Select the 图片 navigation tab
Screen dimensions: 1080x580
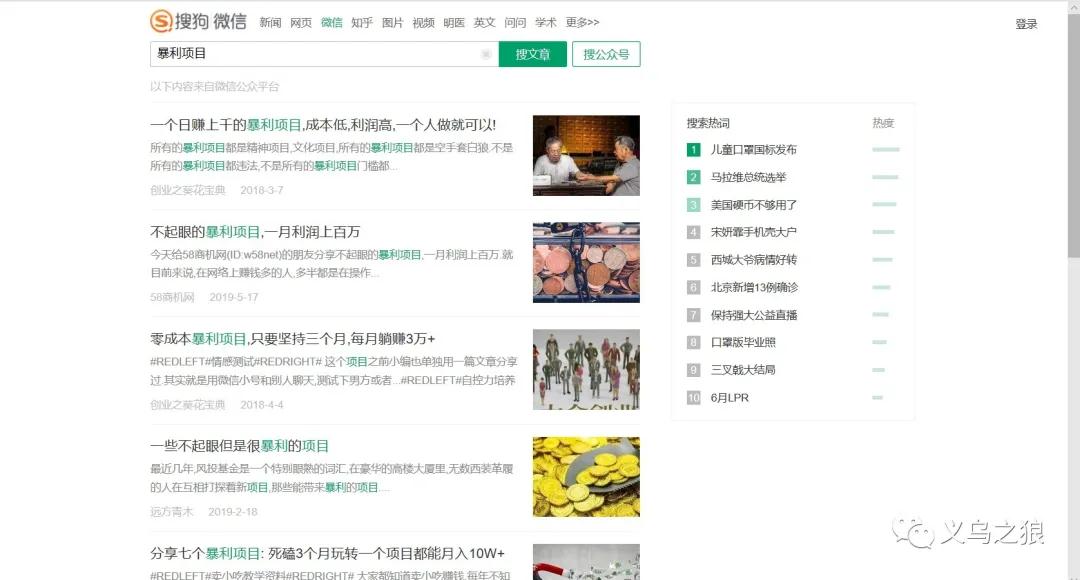[393, 22]
